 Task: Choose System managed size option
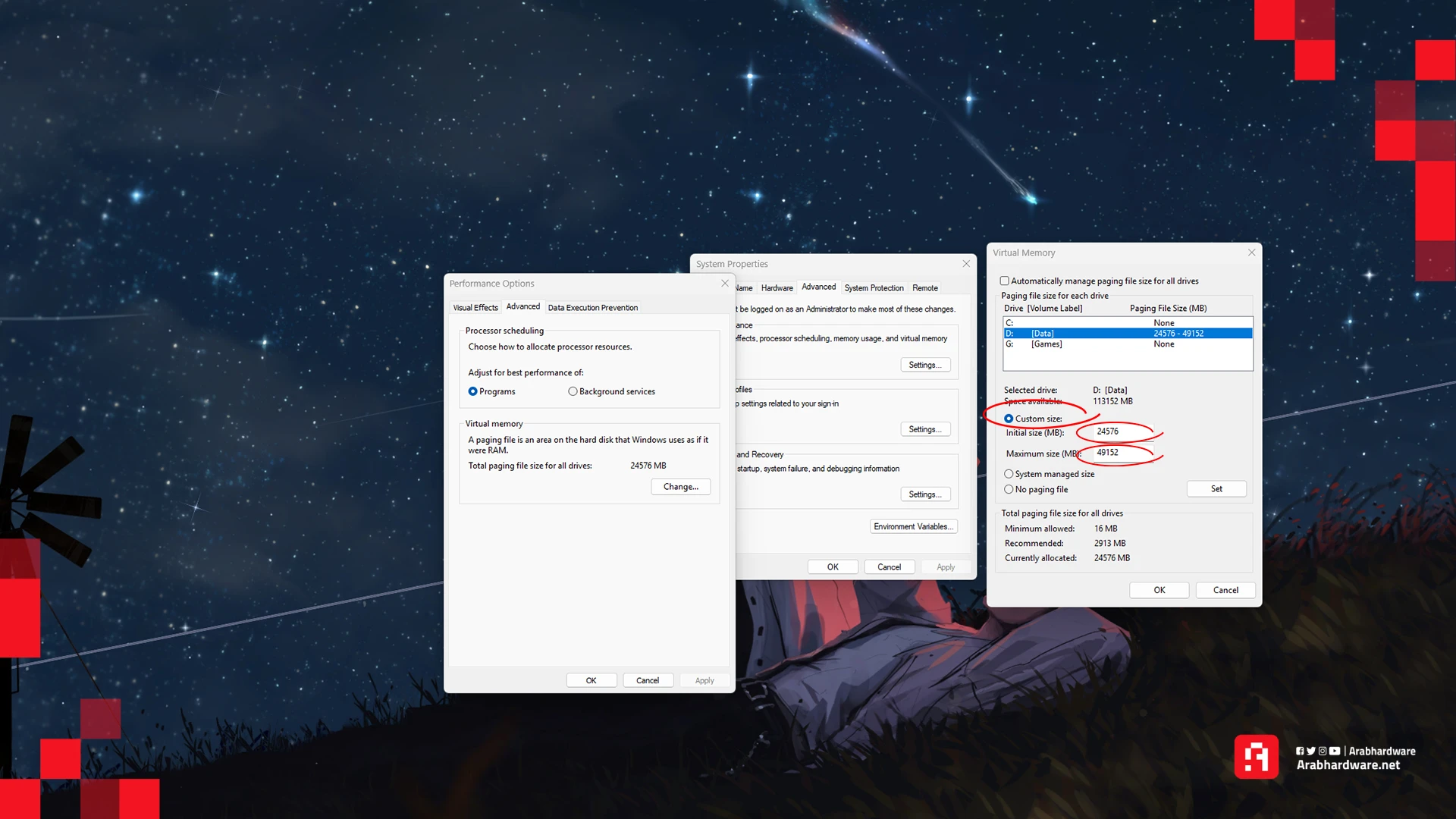(1009, 474)
